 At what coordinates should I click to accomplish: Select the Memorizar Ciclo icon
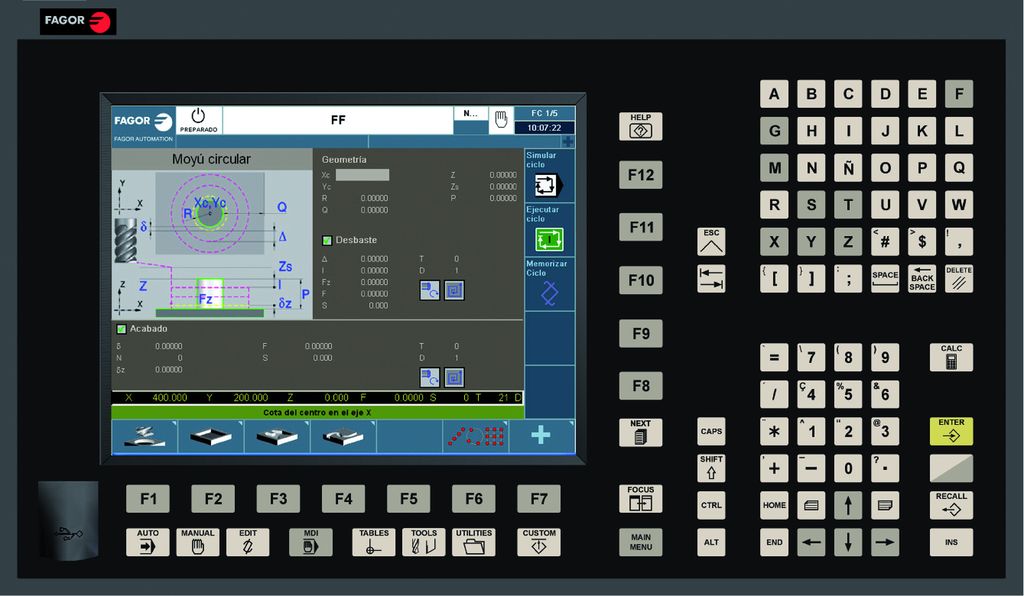pyautogui.click(x=550, y=293)
